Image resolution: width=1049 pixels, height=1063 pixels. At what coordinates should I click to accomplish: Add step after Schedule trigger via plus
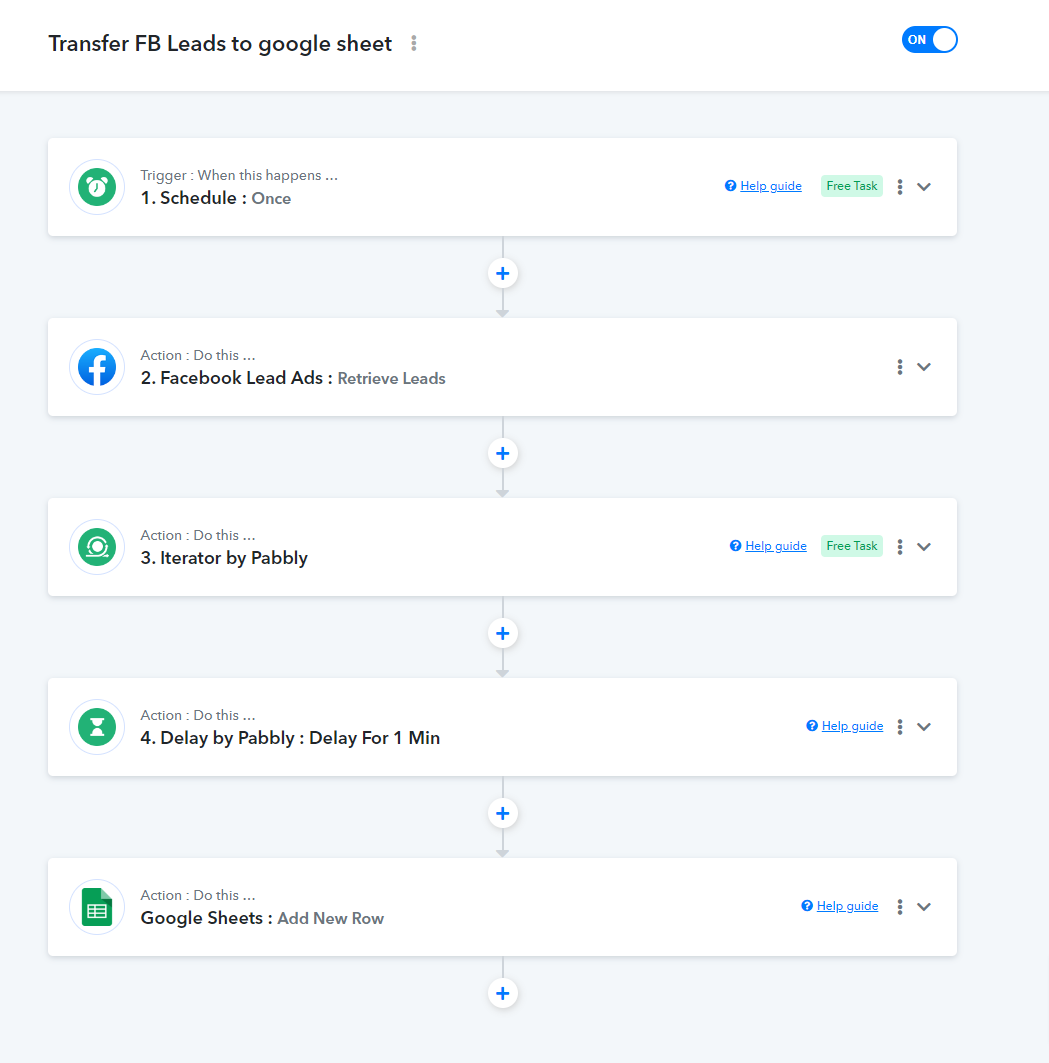pos(502,273)
